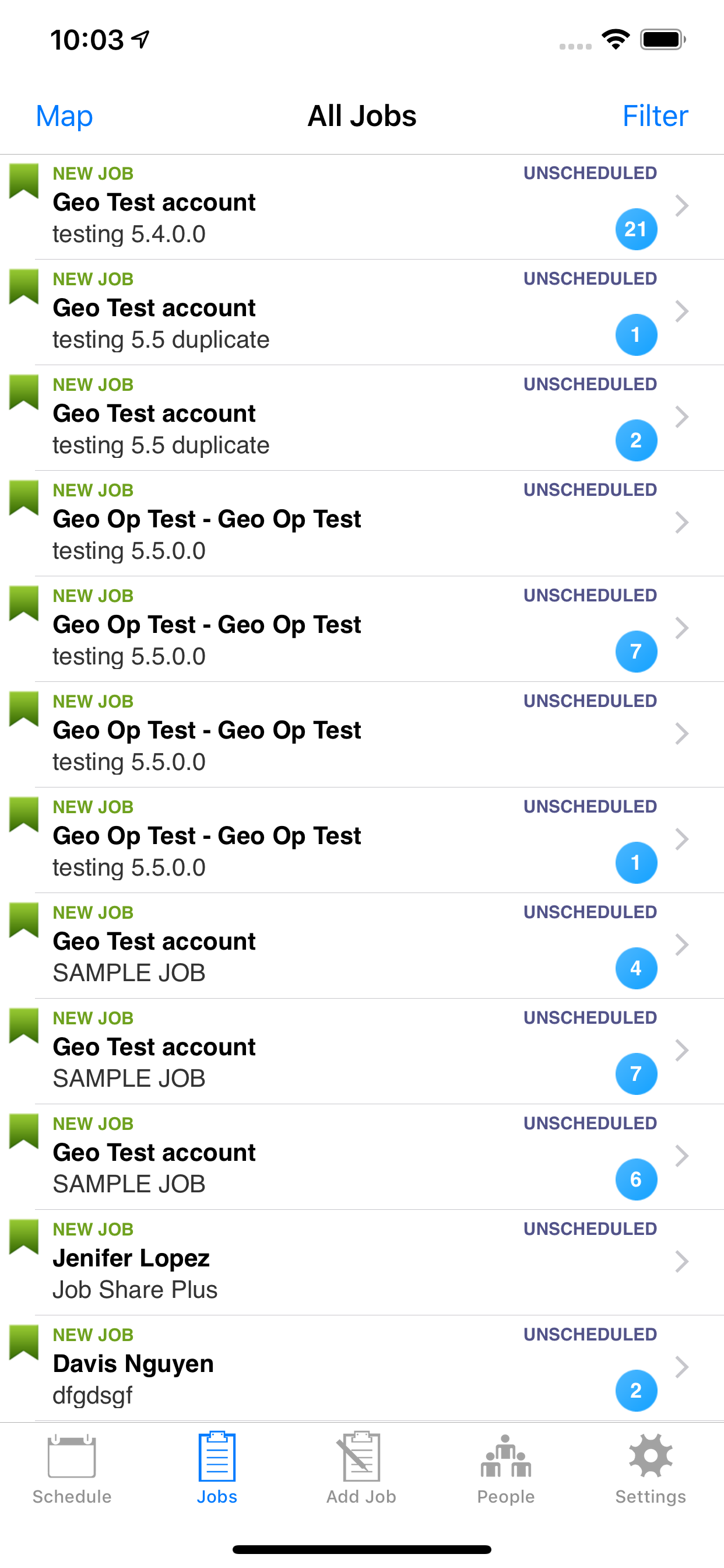Expand the testing 5.4.0.0 job chevron
Screen dimensions: 724x1568
click(x=682, y=206)
